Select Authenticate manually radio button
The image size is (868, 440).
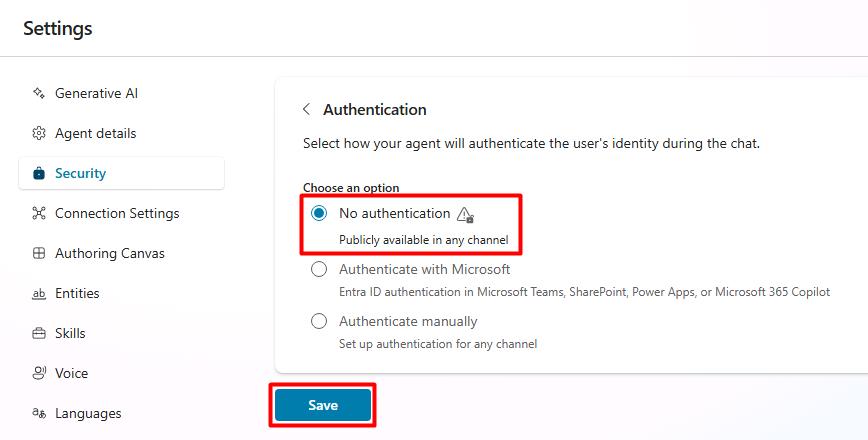[x=319, y=321]
